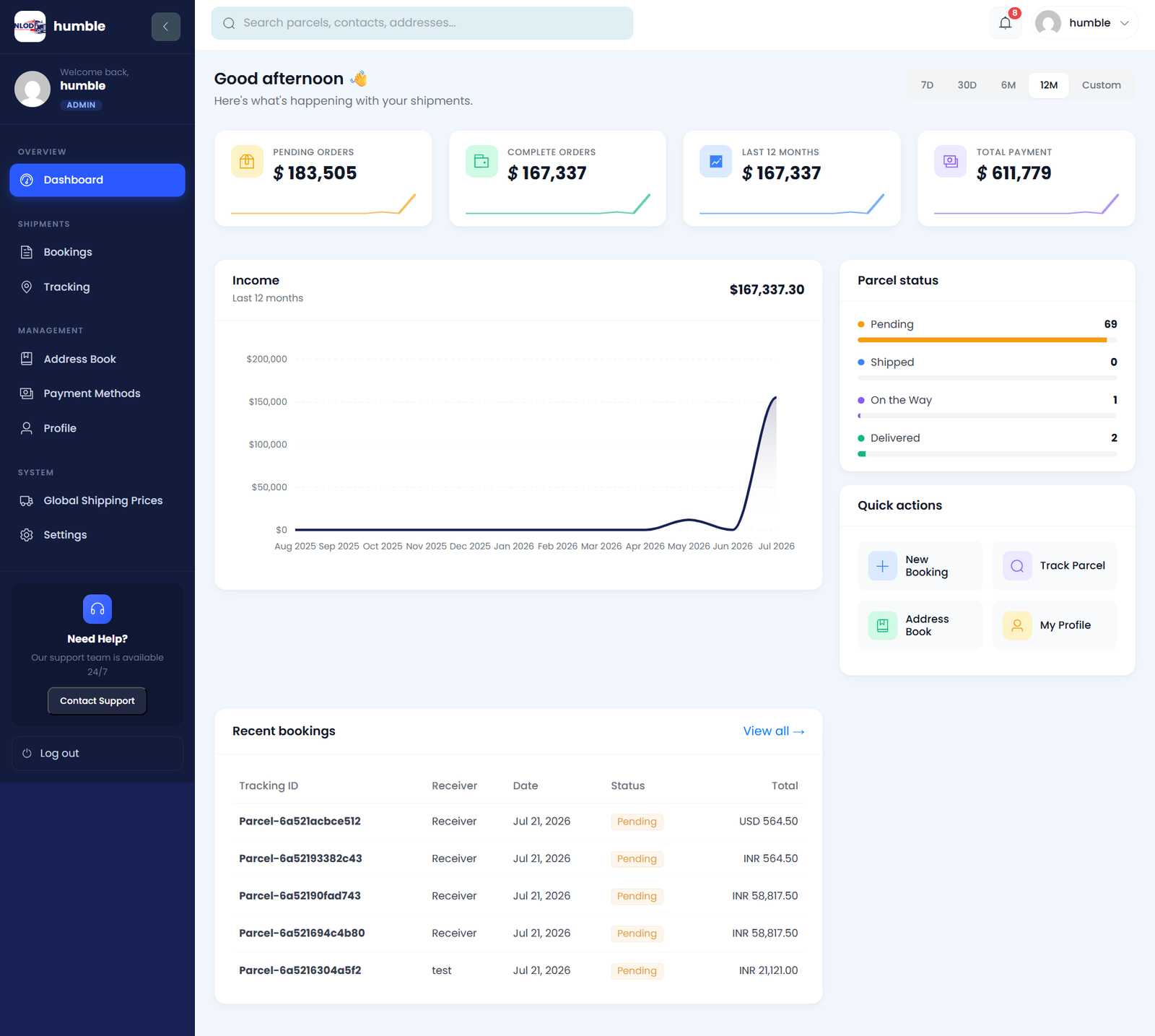The height and width of the screenshot is (1036, 1155).
Task: Click the Log out button
Action: [97, 753]
